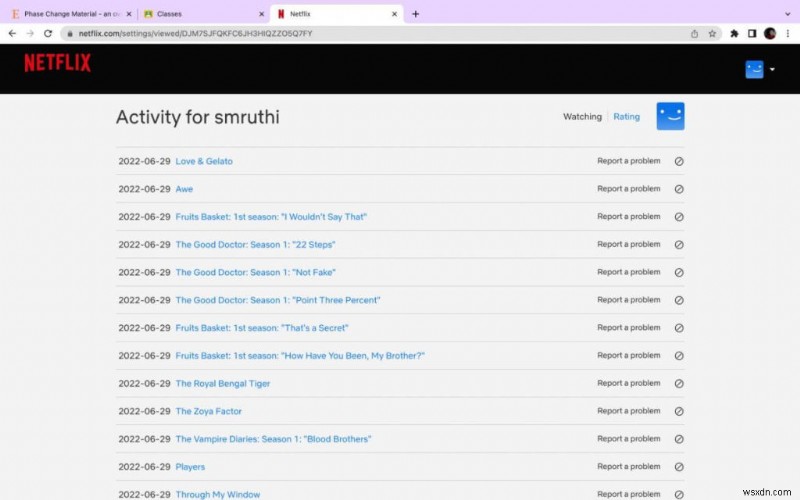Hide Awe from viewing history
The width and height of the screenshot is (800, 500).
[679, 189]
